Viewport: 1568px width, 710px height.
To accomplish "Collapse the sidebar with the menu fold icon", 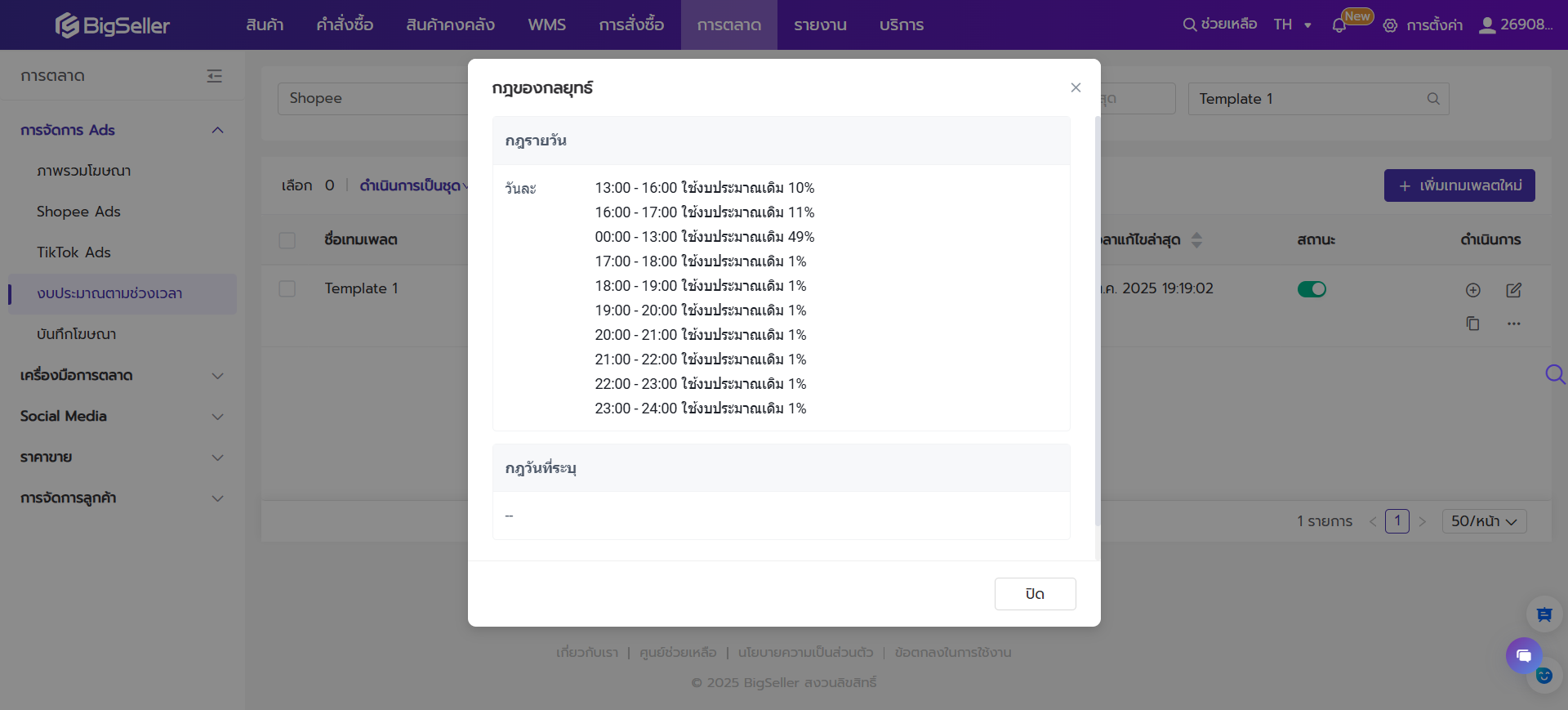I will pos(214,76).
